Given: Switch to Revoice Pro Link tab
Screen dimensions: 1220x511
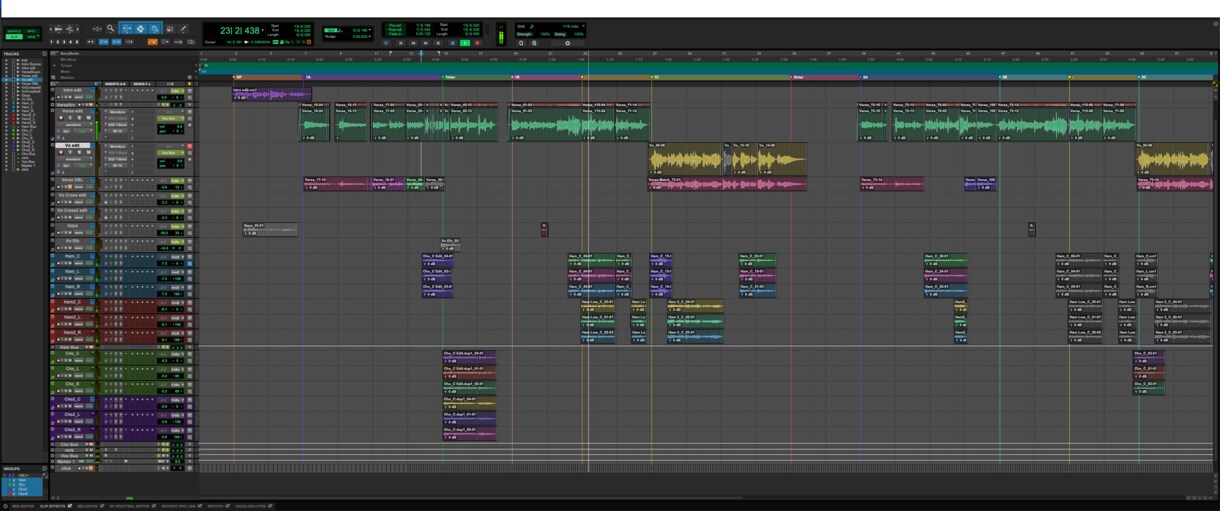Looking at the screenshot, I should click(178, 506).
